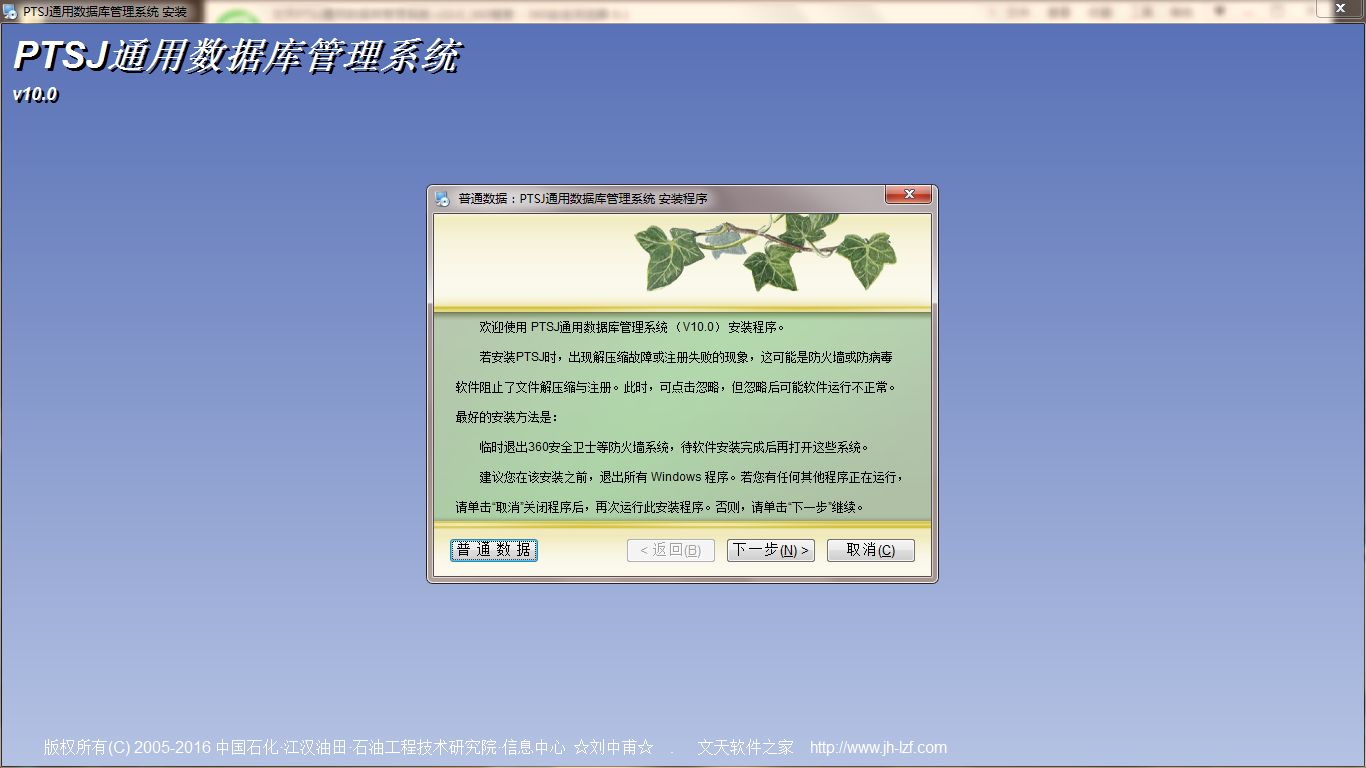Click the setup icon in top-left window corner
Viewport: 1366px width, 768px height.
10,12
